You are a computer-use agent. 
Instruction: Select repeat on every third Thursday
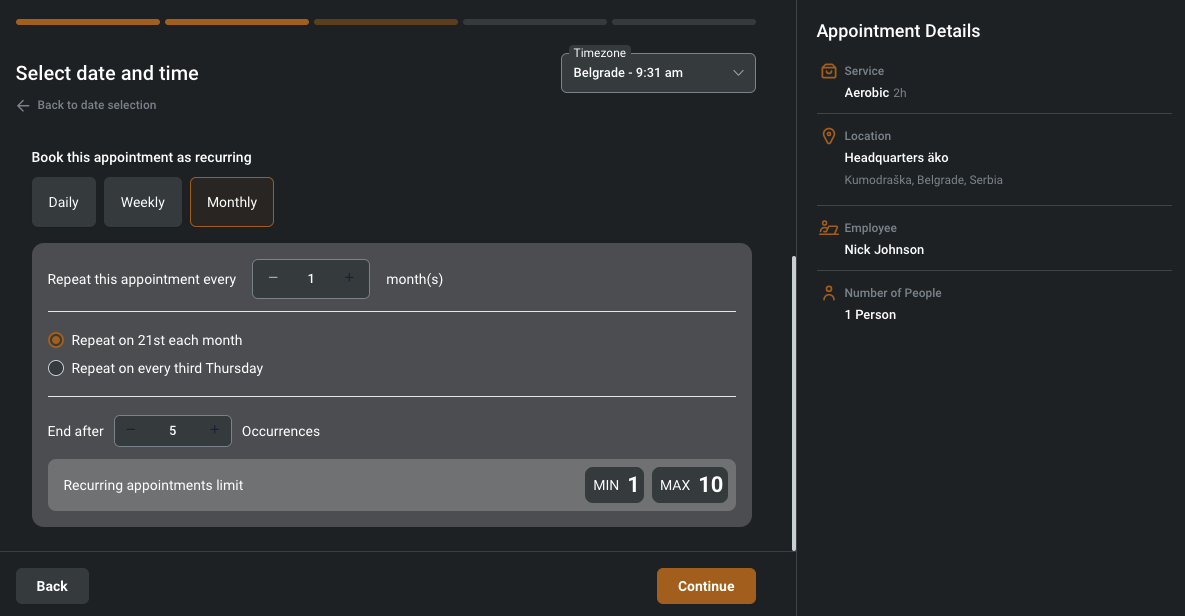pos(56,368)
